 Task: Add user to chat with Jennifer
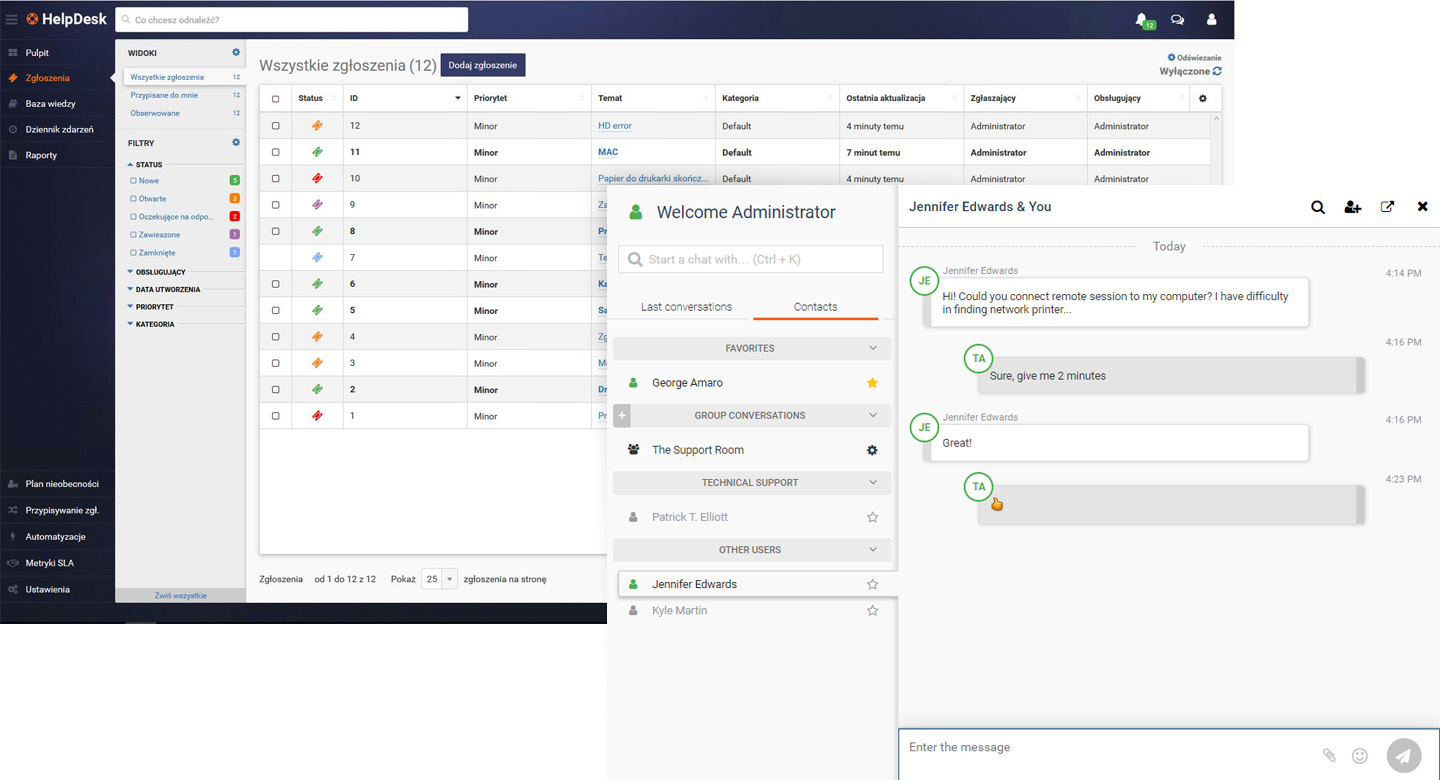coord(1352,207)
